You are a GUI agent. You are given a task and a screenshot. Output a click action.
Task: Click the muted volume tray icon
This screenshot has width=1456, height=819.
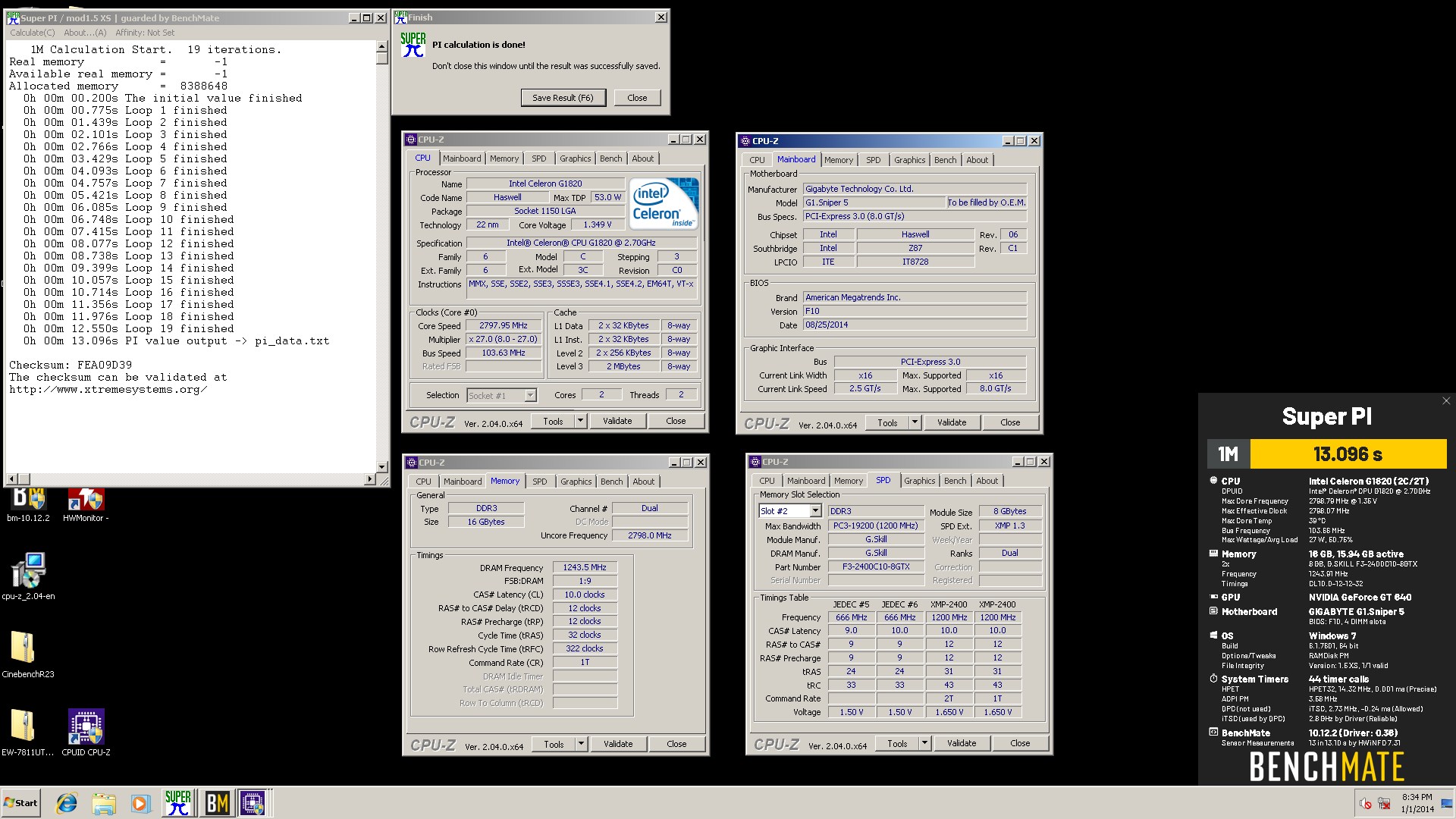1365,803
